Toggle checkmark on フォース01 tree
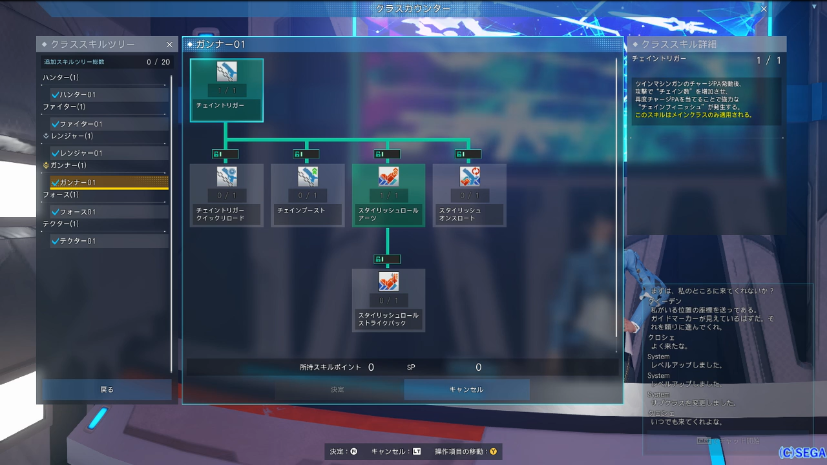The height and width of the screenshot is (465, 827). click(x=55, y=211)
